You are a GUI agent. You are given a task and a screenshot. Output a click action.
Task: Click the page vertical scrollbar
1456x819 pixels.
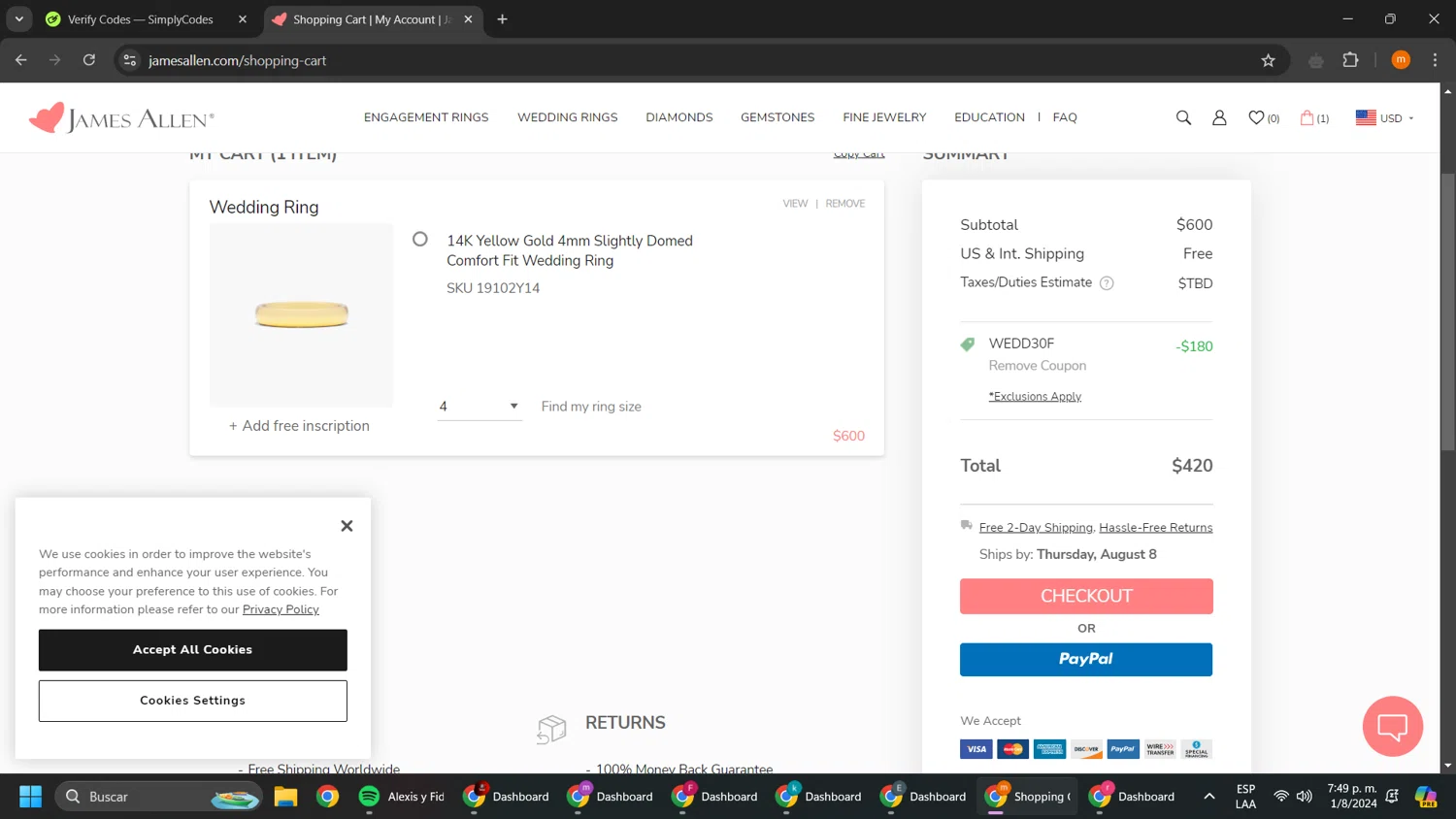point(1447,312)
